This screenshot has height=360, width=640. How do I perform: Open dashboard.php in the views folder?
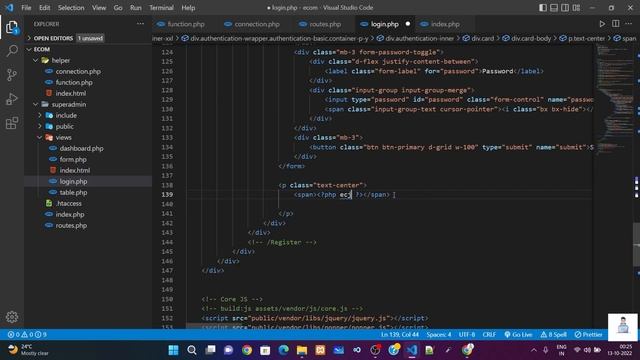(81, 149)
